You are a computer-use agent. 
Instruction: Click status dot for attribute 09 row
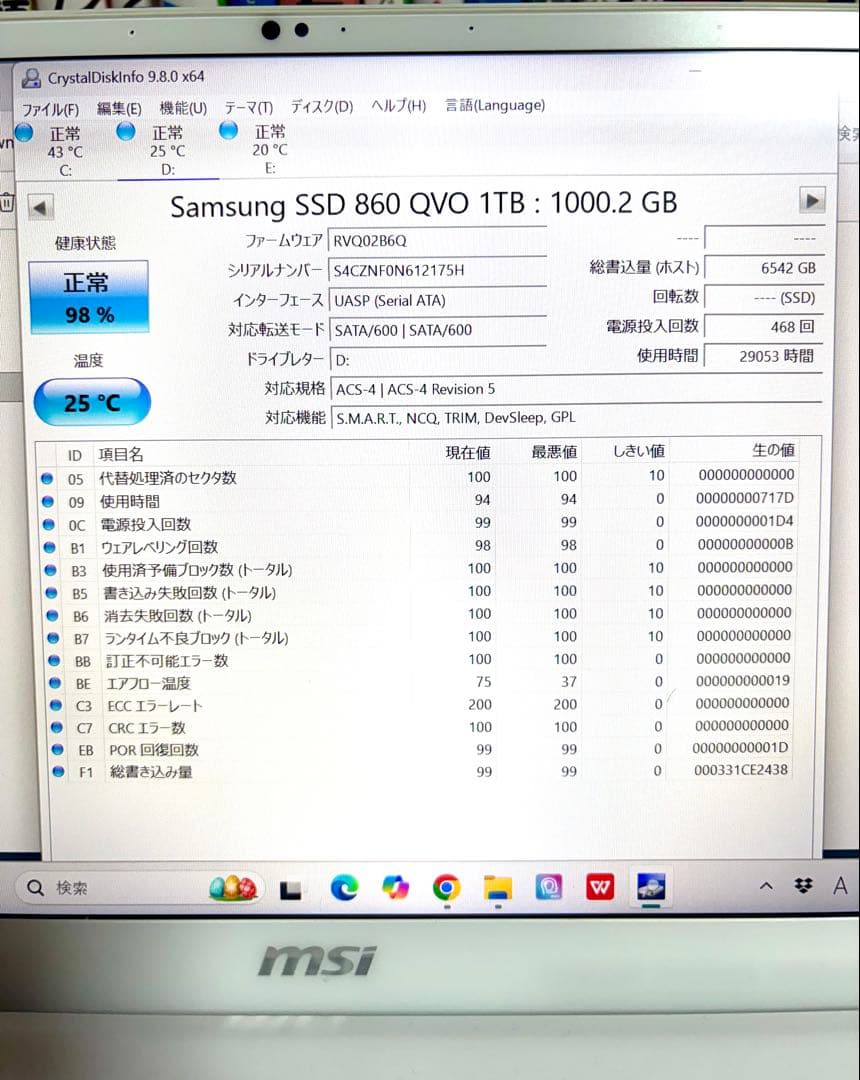[48, 501]
